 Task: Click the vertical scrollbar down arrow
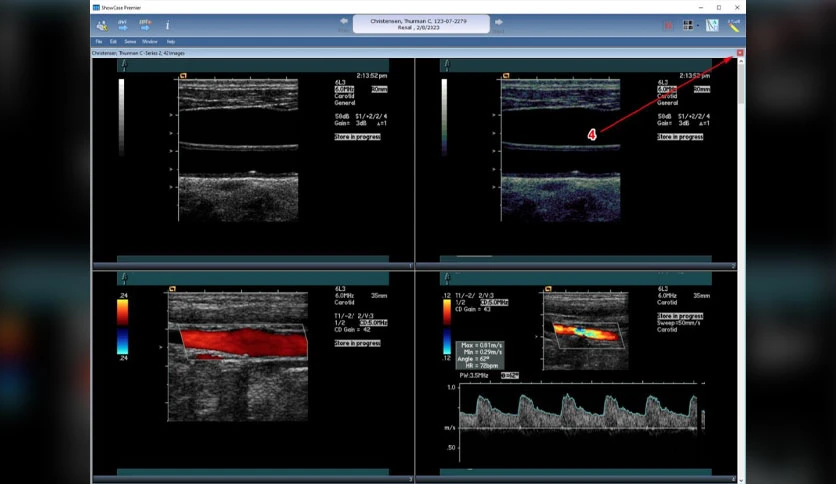coord(741,480)
